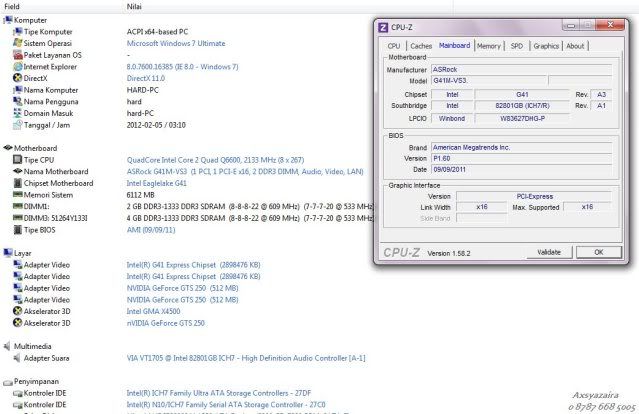Select the ACPI x64-based PC value
This screenshot has width=639, height=414.
[157, 32]
